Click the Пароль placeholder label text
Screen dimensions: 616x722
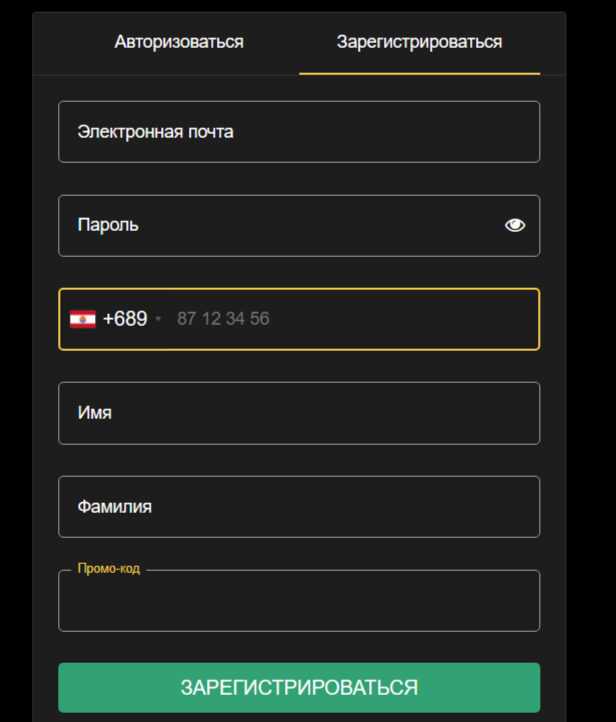point(108,225)
